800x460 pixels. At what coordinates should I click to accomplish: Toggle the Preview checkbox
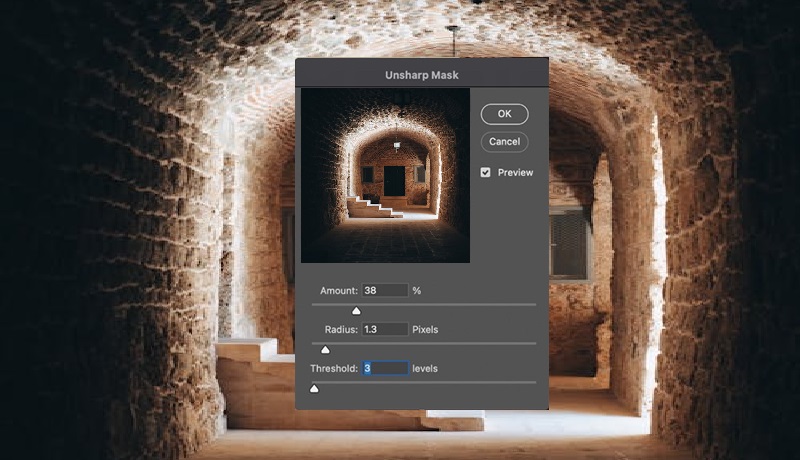pos(485,172)
